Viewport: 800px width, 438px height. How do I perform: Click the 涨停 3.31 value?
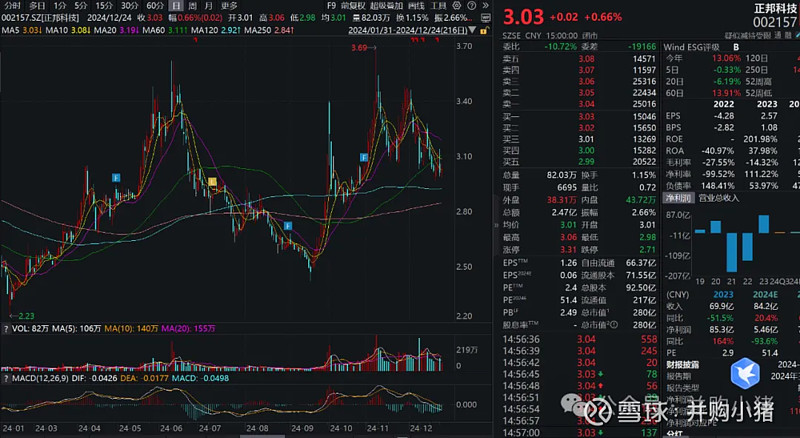tap(568, 250)
